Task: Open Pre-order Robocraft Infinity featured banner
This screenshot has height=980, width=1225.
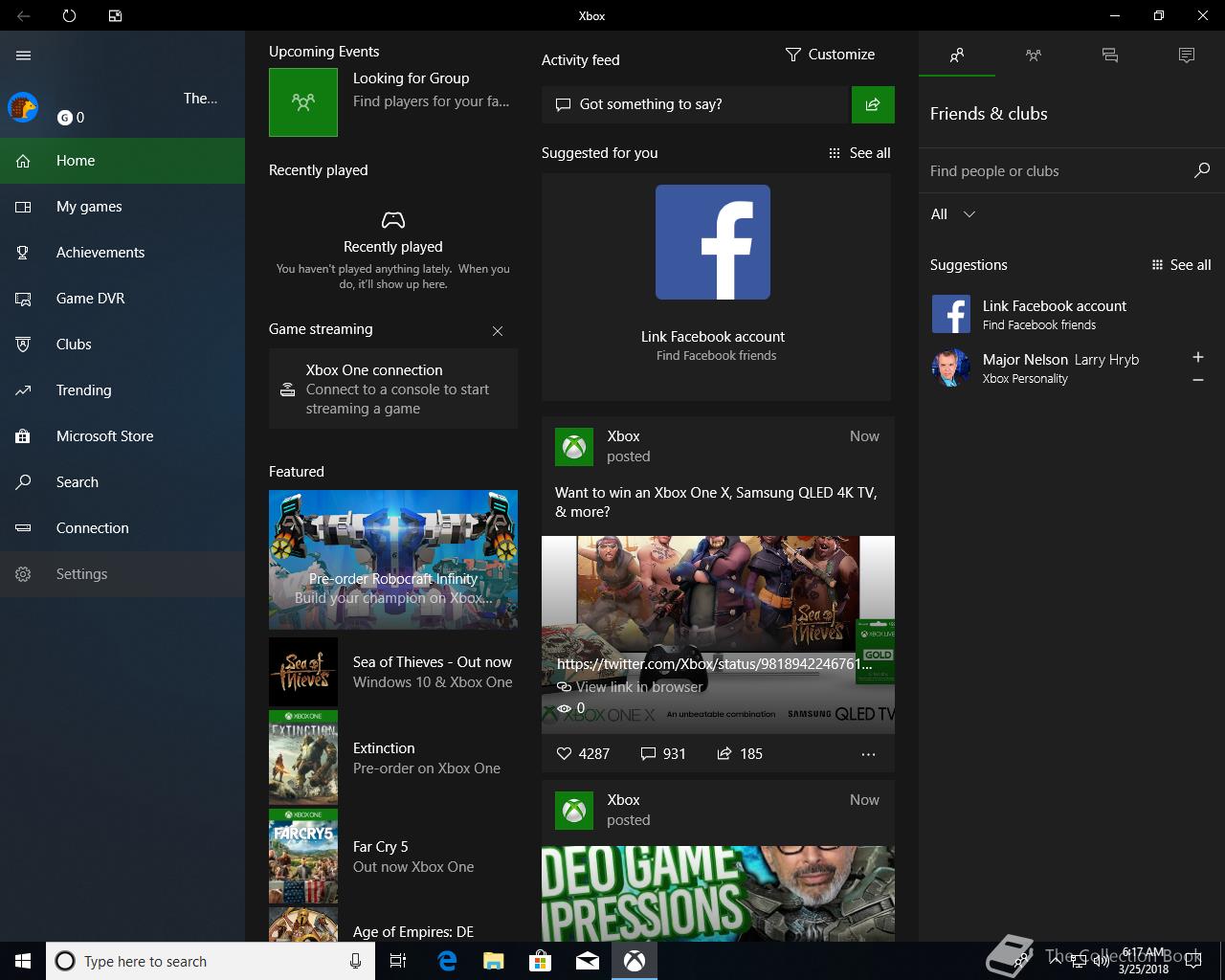Action: pyautogui.click(x=393, y=560)
